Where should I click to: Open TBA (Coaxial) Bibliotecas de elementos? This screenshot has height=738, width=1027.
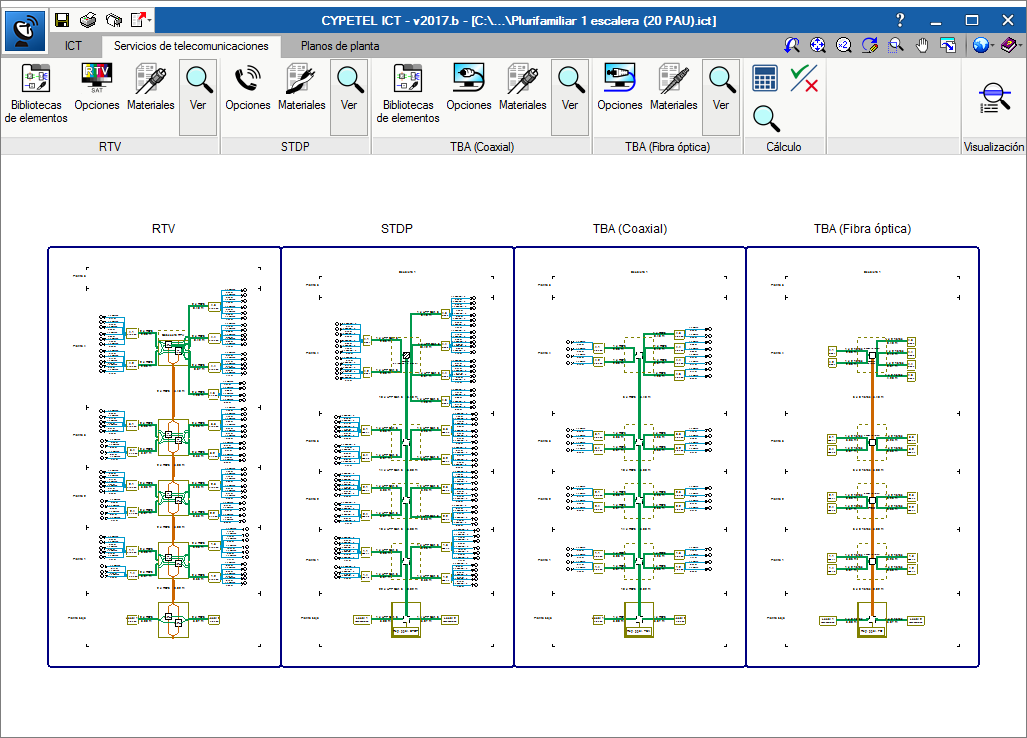pos(408,94)
